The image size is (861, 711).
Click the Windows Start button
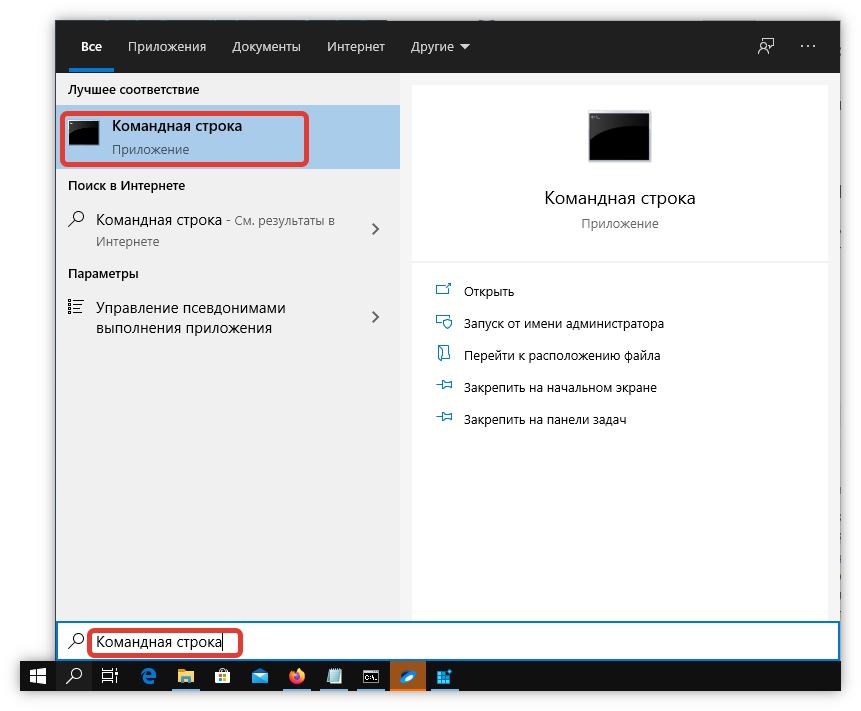(x=38, y=676)
